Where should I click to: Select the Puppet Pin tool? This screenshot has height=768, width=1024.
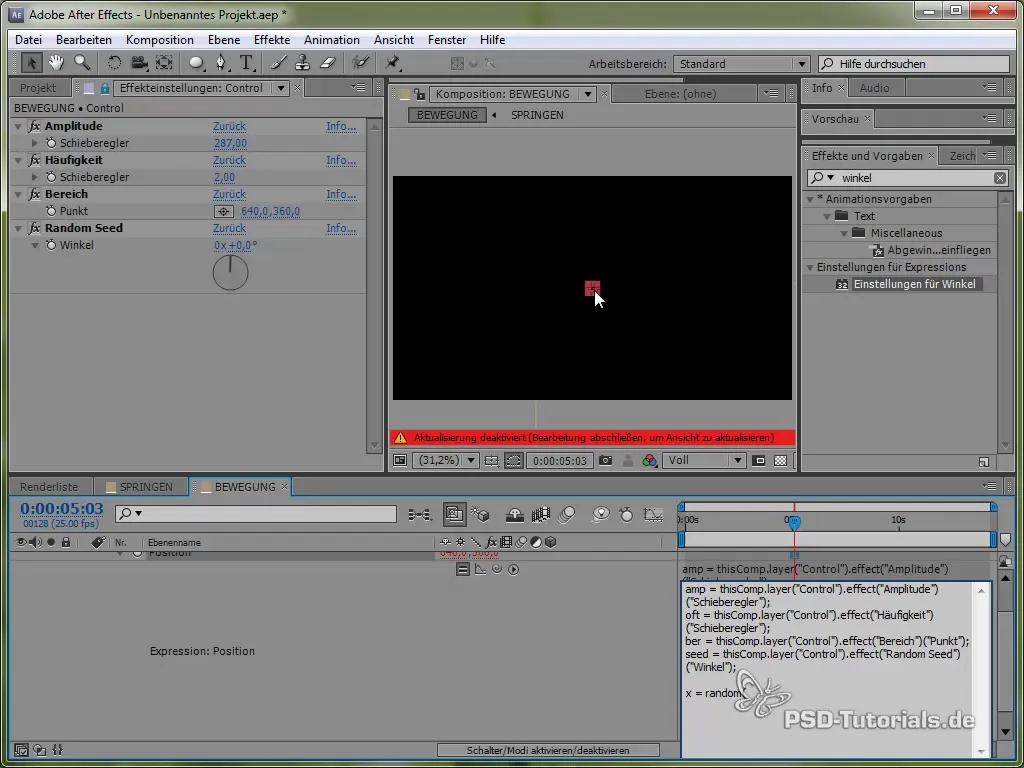pyautogui.click(x=393, y=63)
